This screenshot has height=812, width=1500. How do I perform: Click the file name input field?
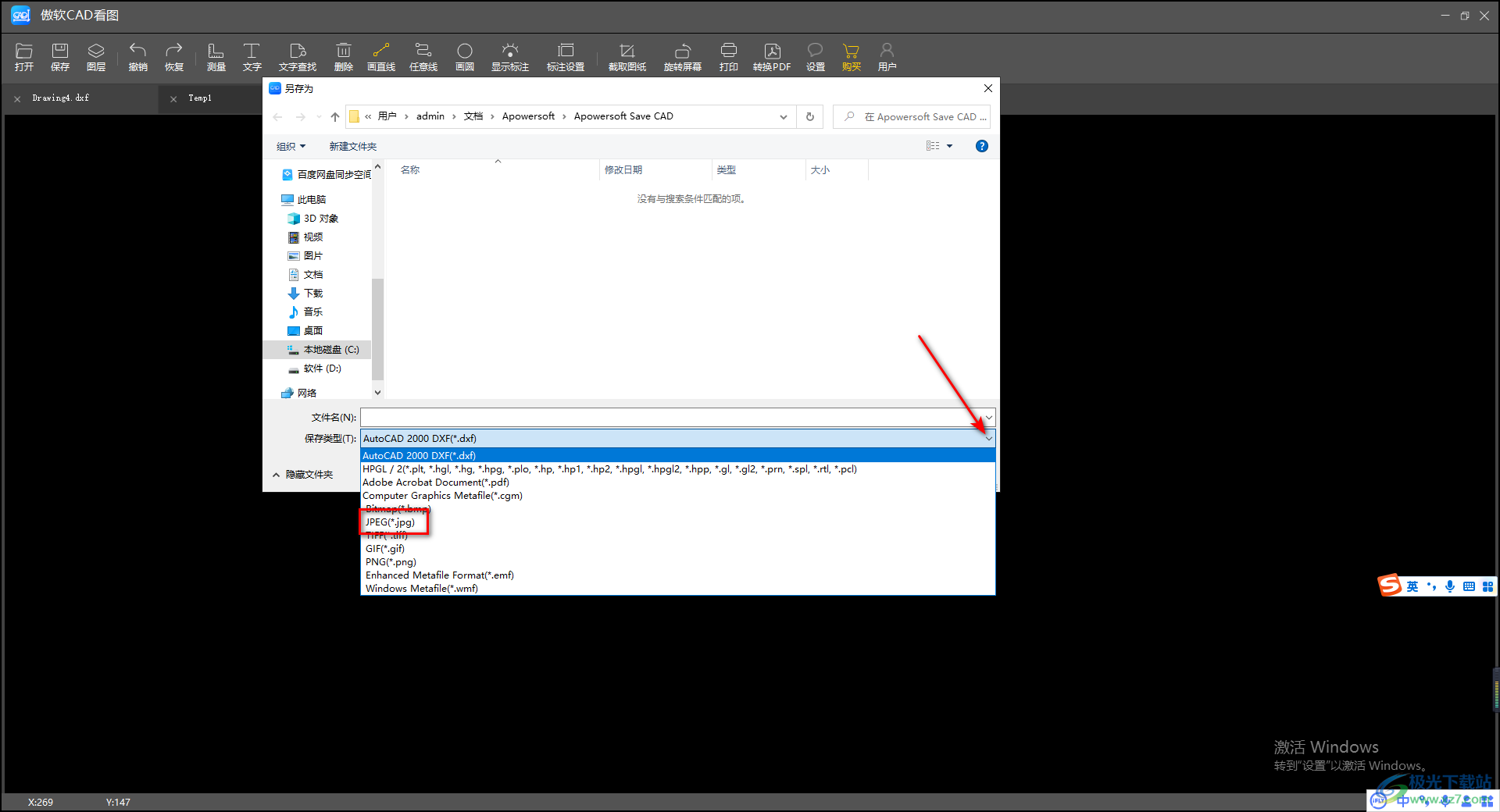coord(670,418)
